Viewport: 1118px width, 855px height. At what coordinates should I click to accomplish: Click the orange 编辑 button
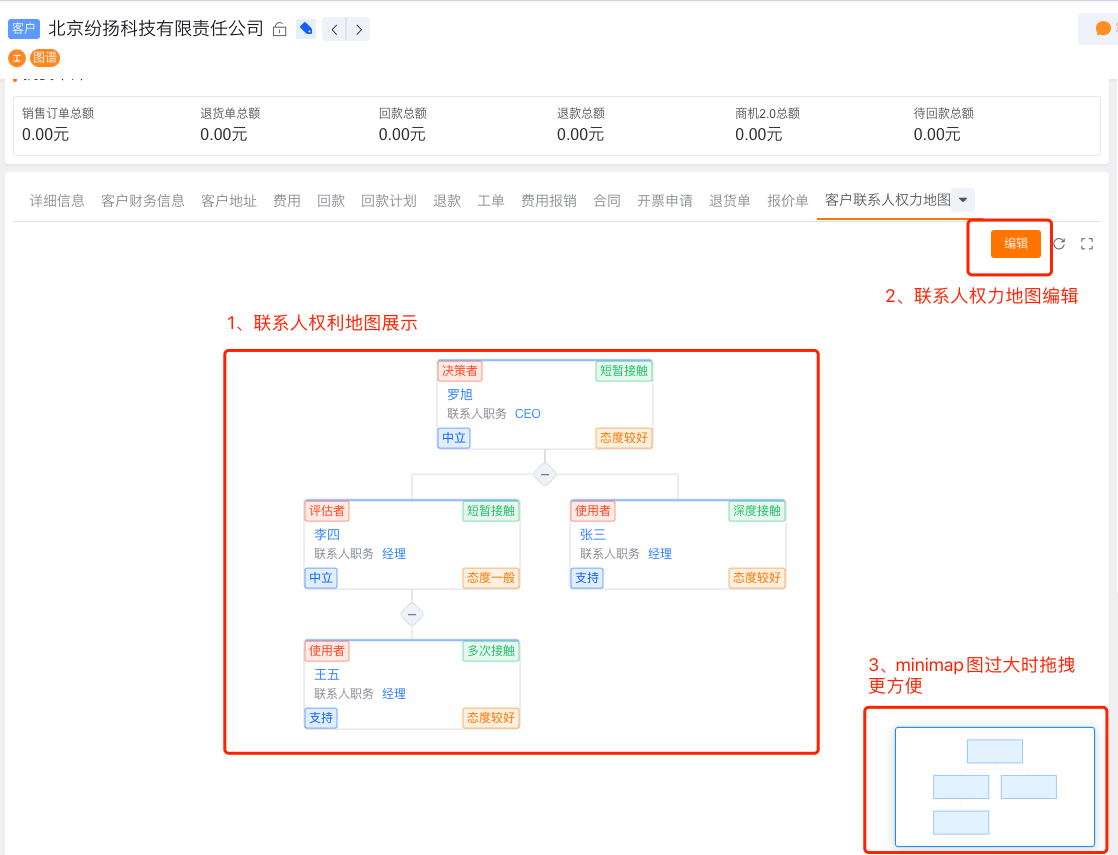tap(1015, 244)
